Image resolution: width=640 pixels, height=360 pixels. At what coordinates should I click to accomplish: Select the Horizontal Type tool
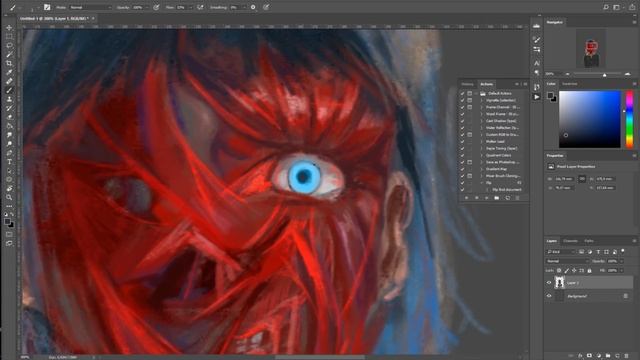point(9,162)
